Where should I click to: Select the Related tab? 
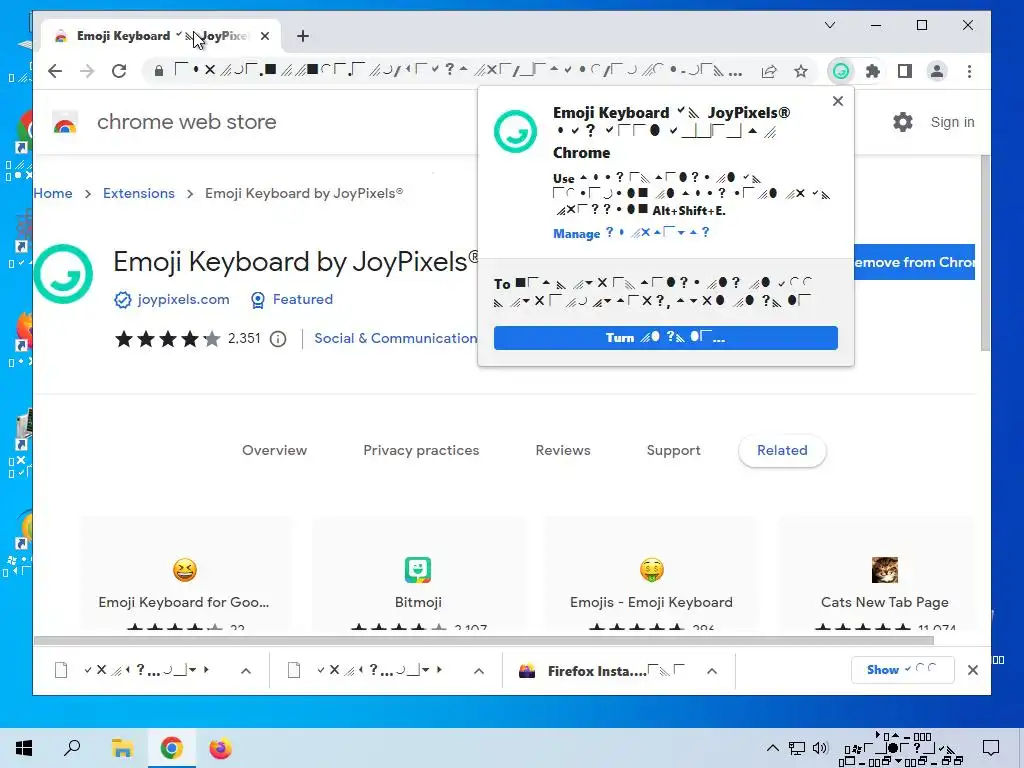click(x=782, y=450)
